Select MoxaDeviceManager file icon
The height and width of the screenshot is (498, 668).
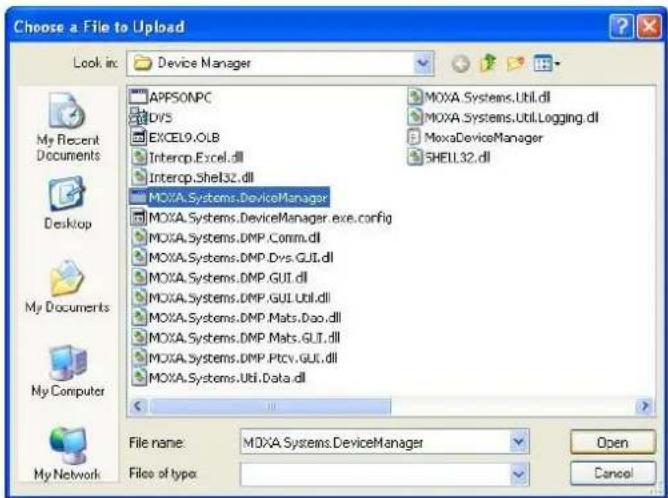coord(414,137)
